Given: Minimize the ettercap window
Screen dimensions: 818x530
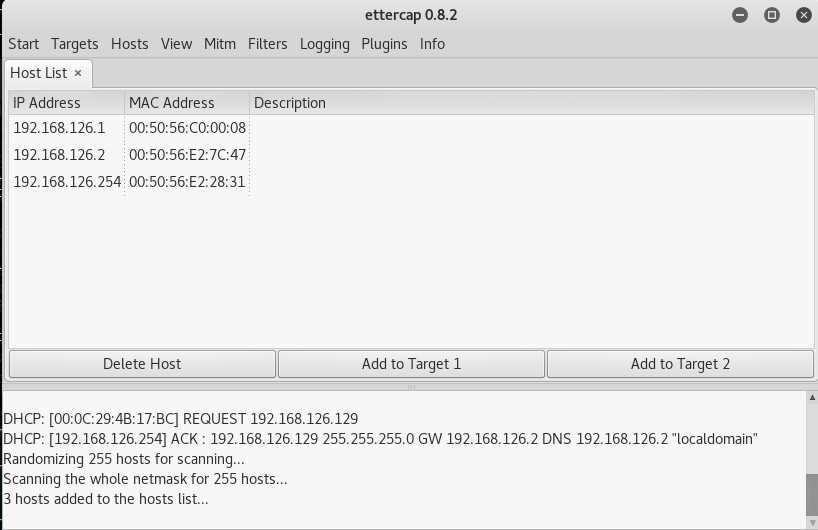Looking at the screenshot, I should [740, 15].
